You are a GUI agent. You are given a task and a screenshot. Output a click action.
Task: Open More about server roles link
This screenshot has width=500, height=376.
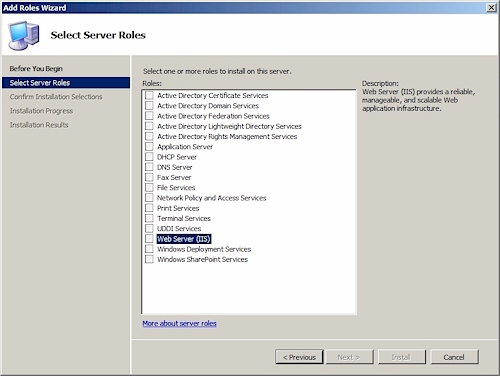179,323
